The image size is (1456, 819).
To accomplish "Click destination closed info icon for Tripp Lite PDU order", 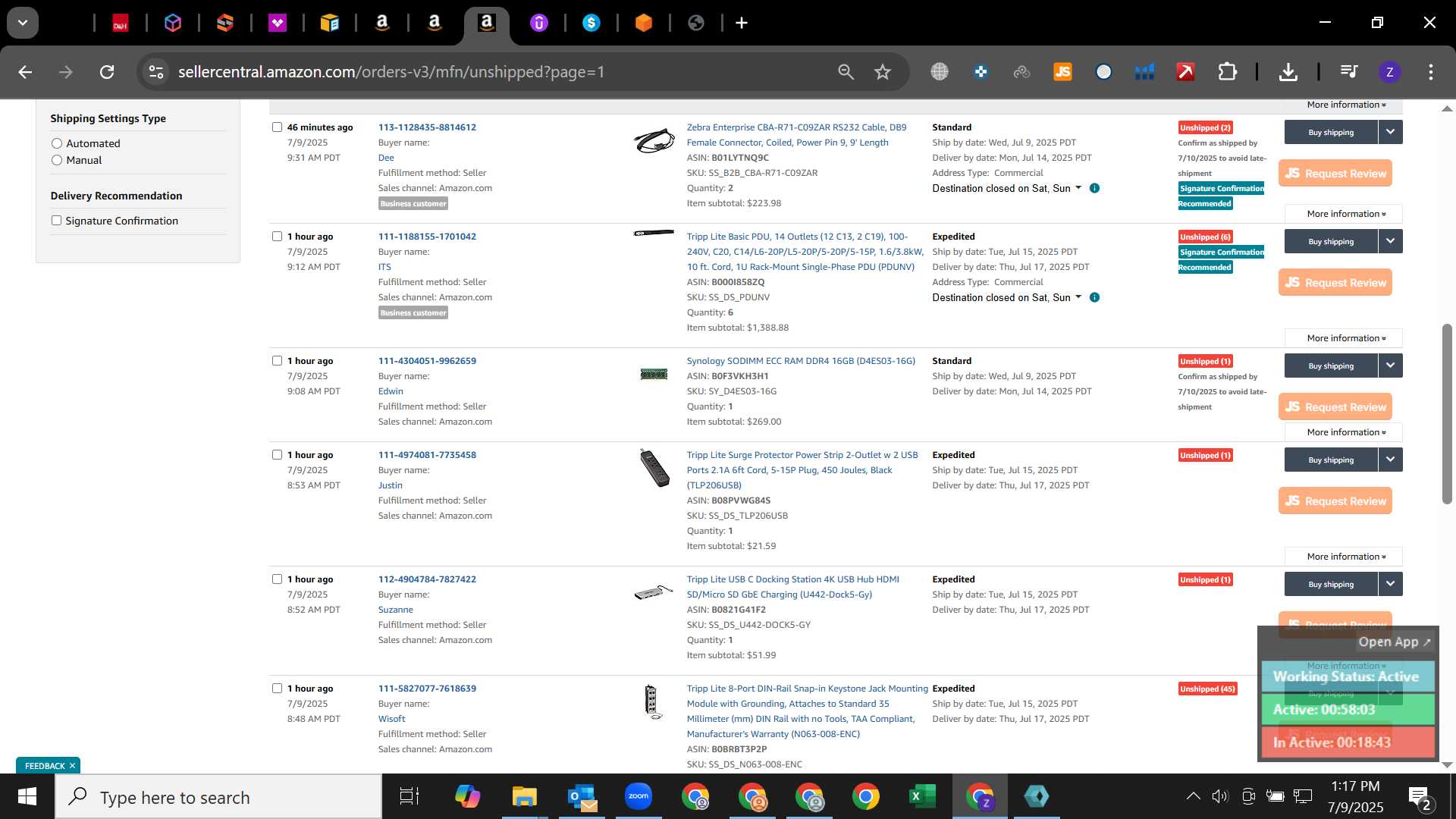I will [1094, 297].
